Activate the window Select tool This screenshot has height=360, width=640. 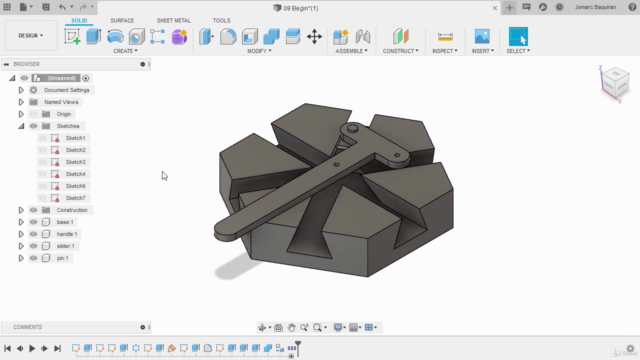click(x=518, y=36)
